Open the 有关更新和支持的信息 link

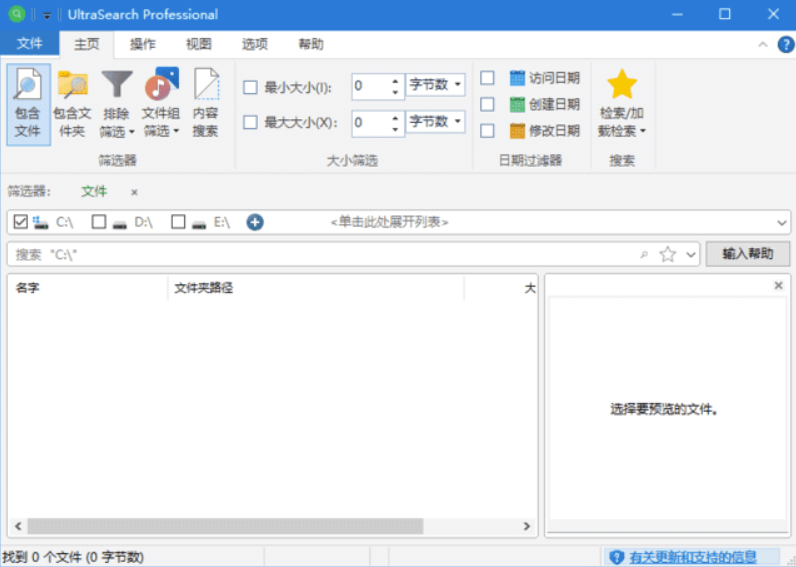692,557
